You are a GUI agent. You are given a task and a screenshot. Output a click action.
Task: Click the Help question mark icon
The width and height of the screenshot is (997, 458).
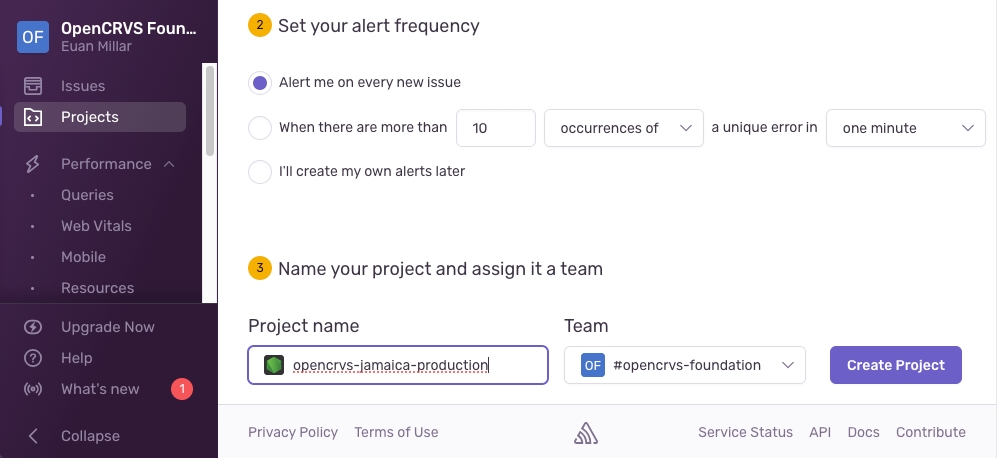click(x=33, y=358)
